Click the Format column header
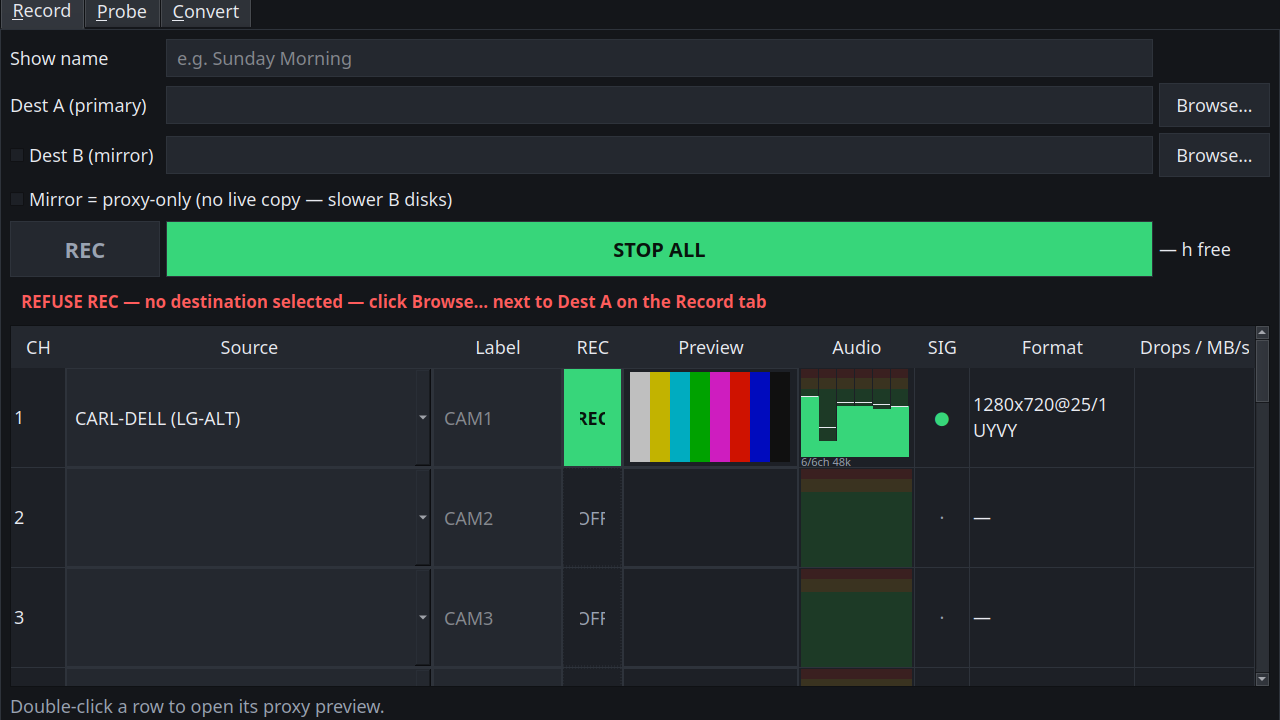 (x=1052, y=347)
